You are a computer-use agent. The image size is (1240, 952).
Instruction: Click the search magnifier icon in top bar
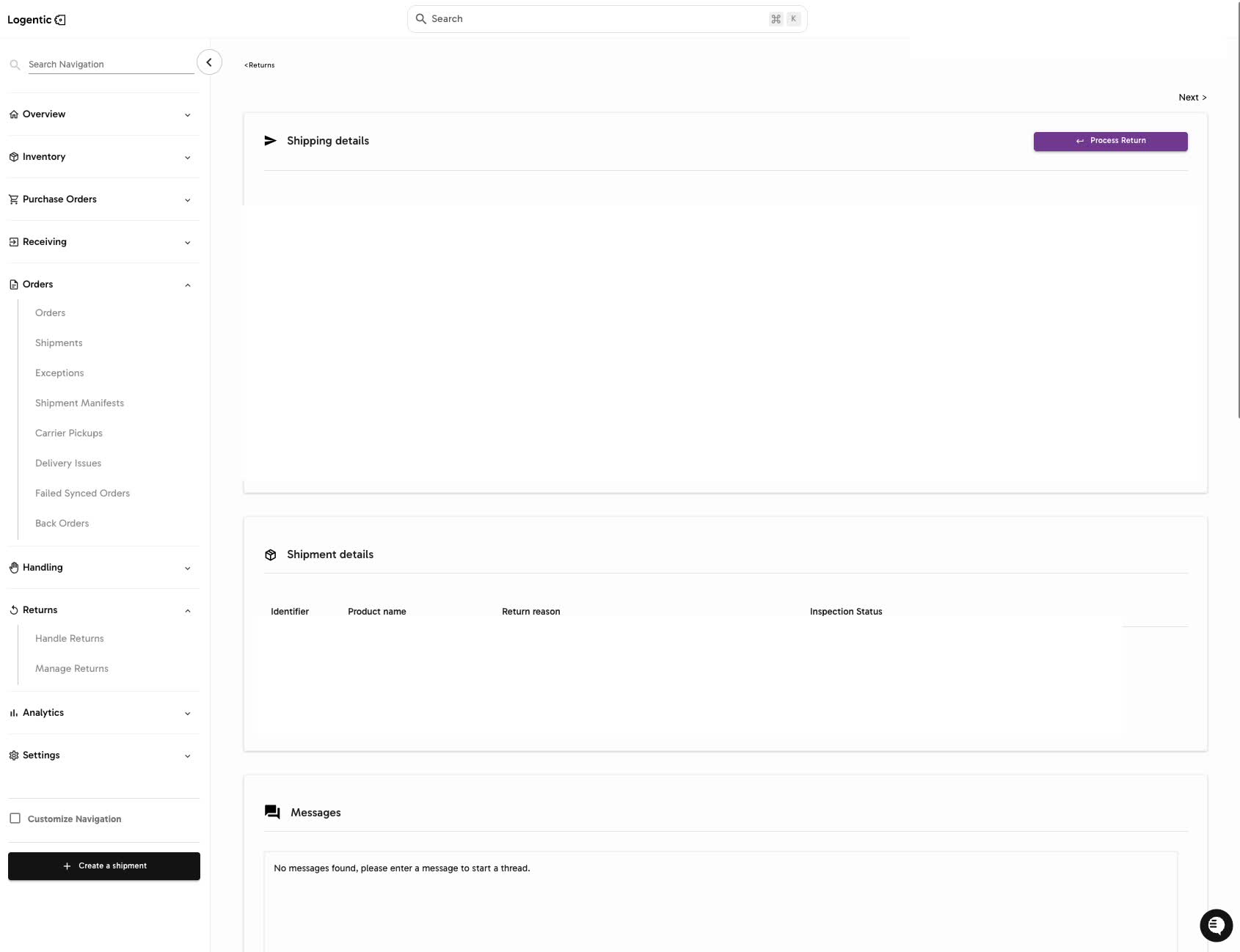(x=421, y=19)
